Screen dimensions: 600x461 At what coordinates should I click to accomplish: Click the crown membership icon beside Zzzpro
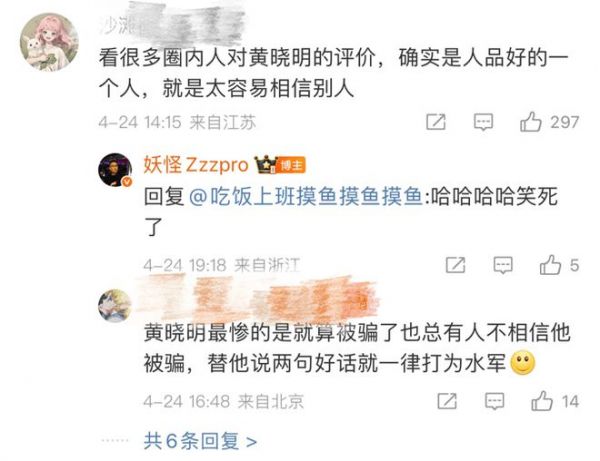tap(266, 165)
